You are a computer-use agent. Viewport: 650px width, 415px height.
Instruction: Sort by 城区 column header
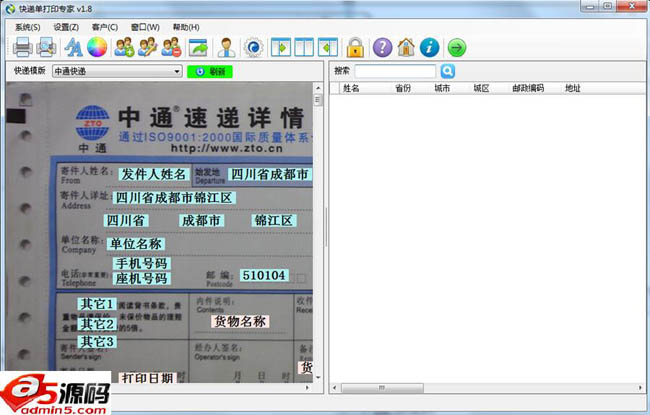[481, 88]
